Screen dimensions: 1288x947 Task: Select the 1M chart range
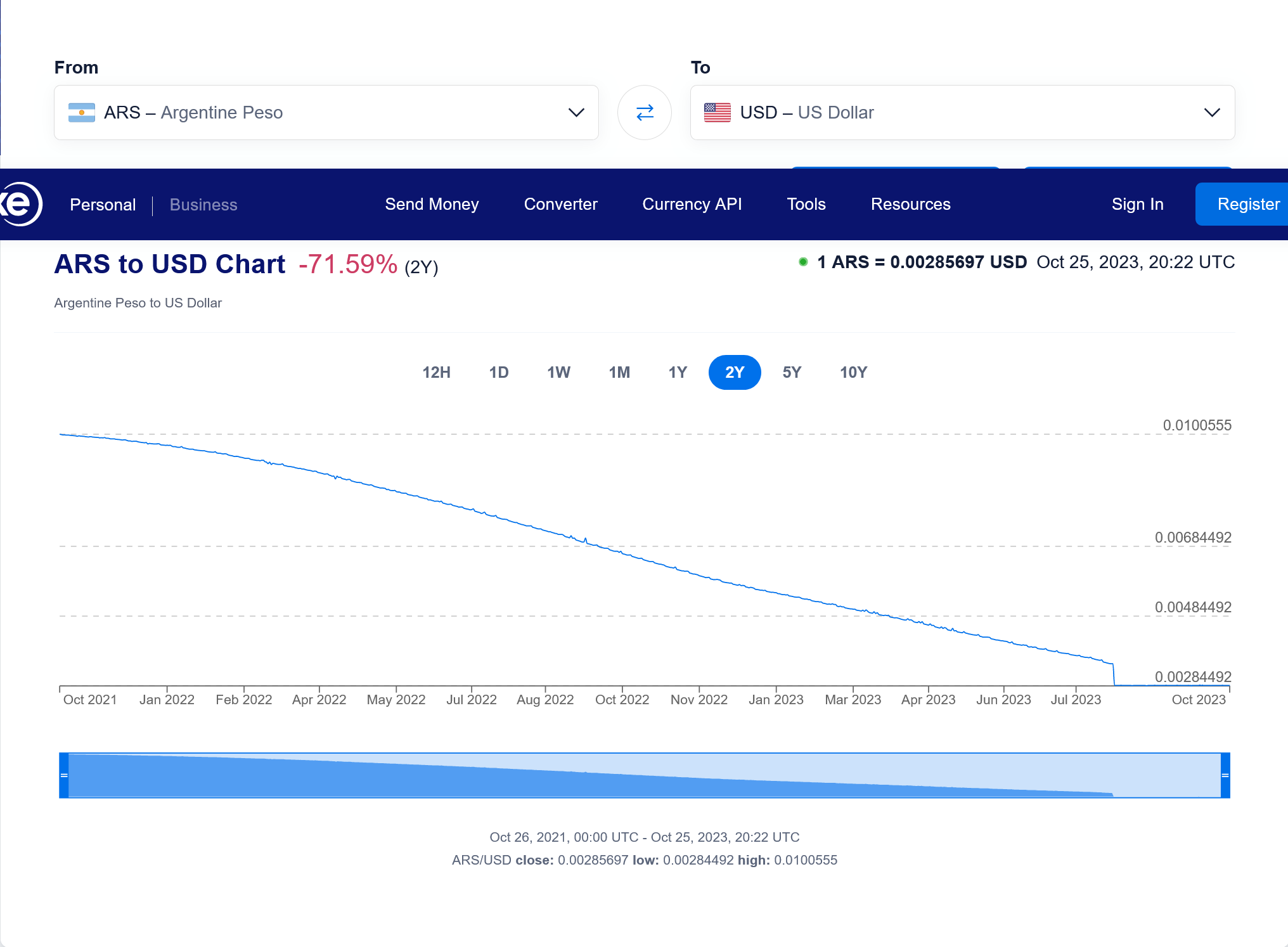pyautogui.click(x=619, y=373)
